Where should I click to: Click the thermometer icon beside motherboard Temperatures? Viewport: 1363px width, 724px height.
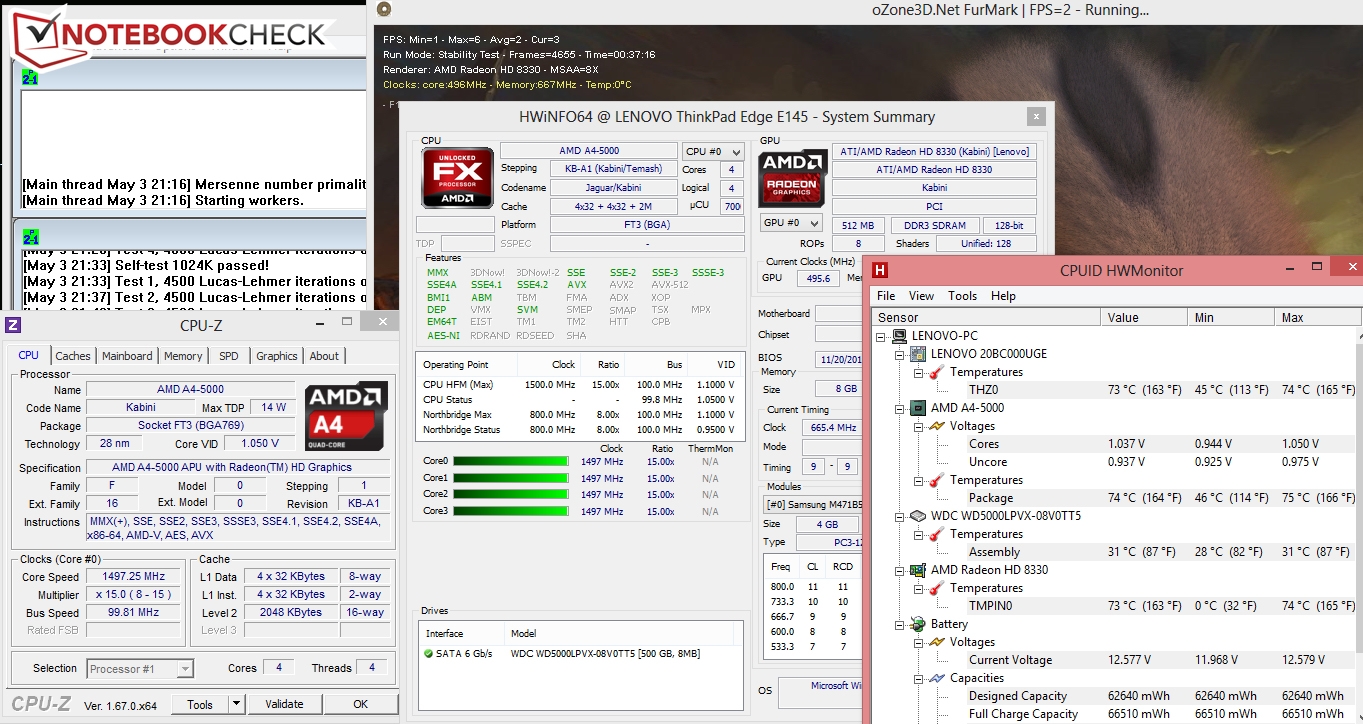coord(936,372)
